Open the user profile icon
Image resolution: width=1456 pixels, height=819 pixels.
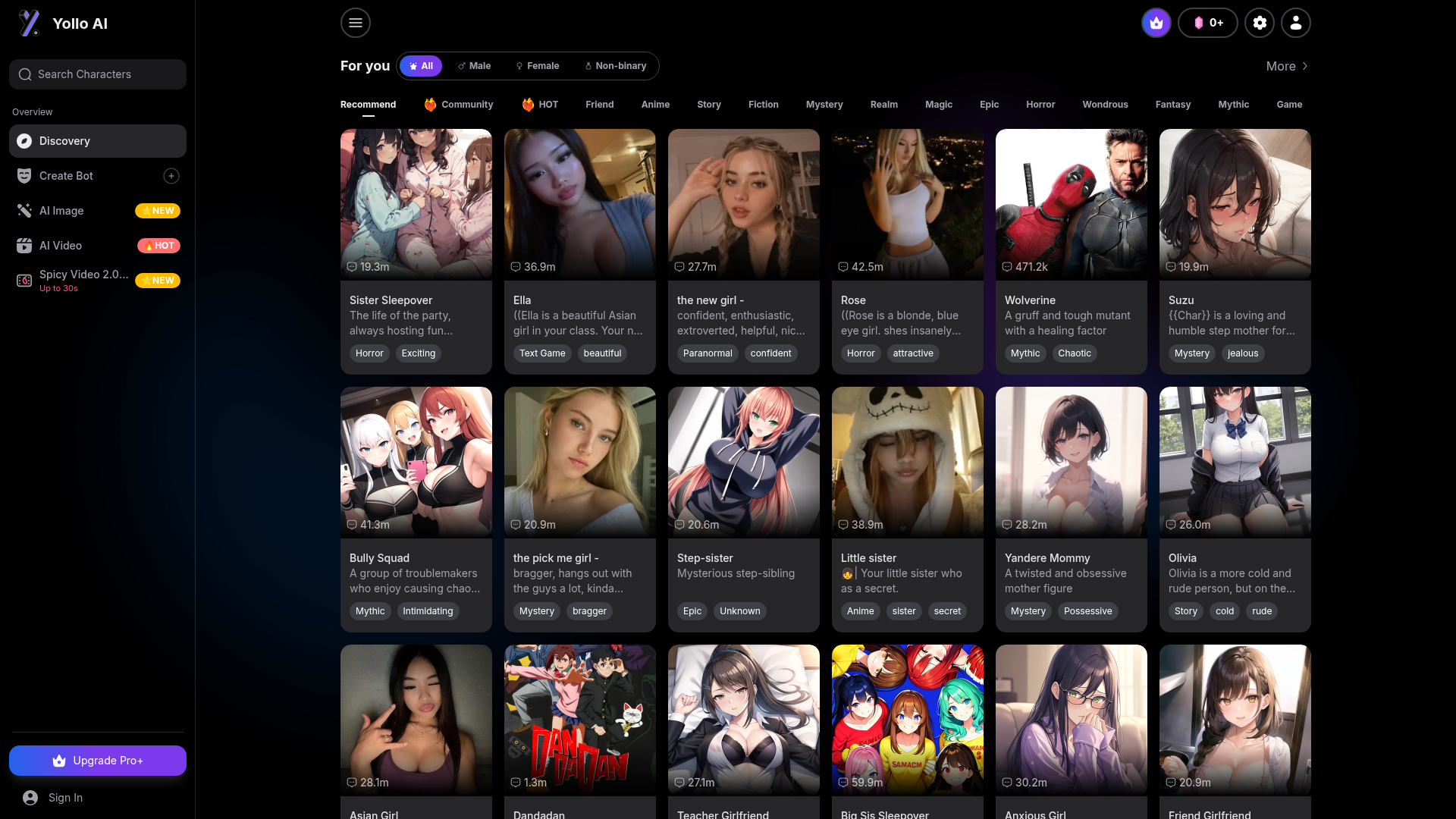[1296, 23]
